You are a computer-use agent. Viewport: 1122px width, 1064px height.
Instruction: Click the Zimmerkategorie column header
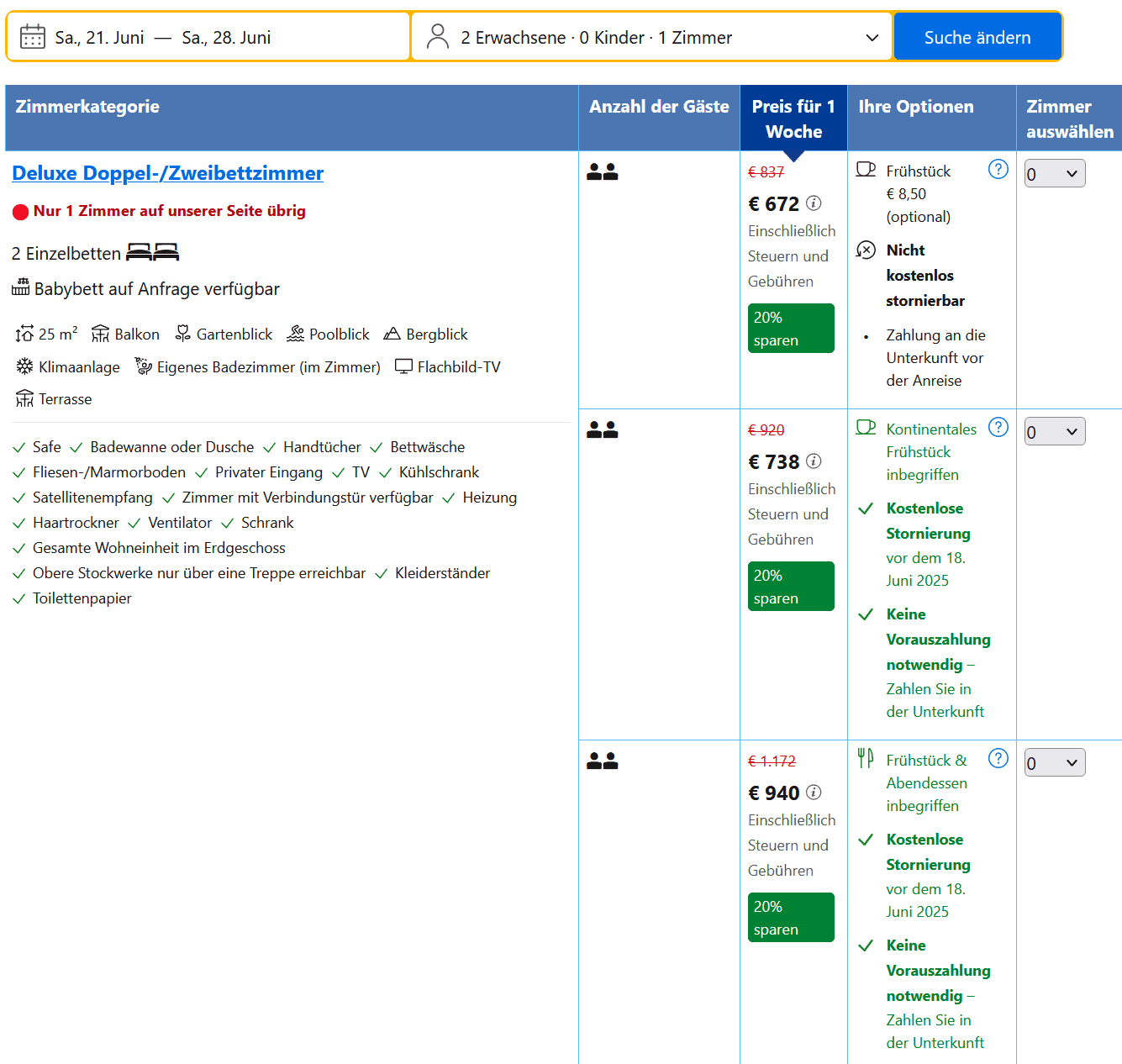pos(87,107)
